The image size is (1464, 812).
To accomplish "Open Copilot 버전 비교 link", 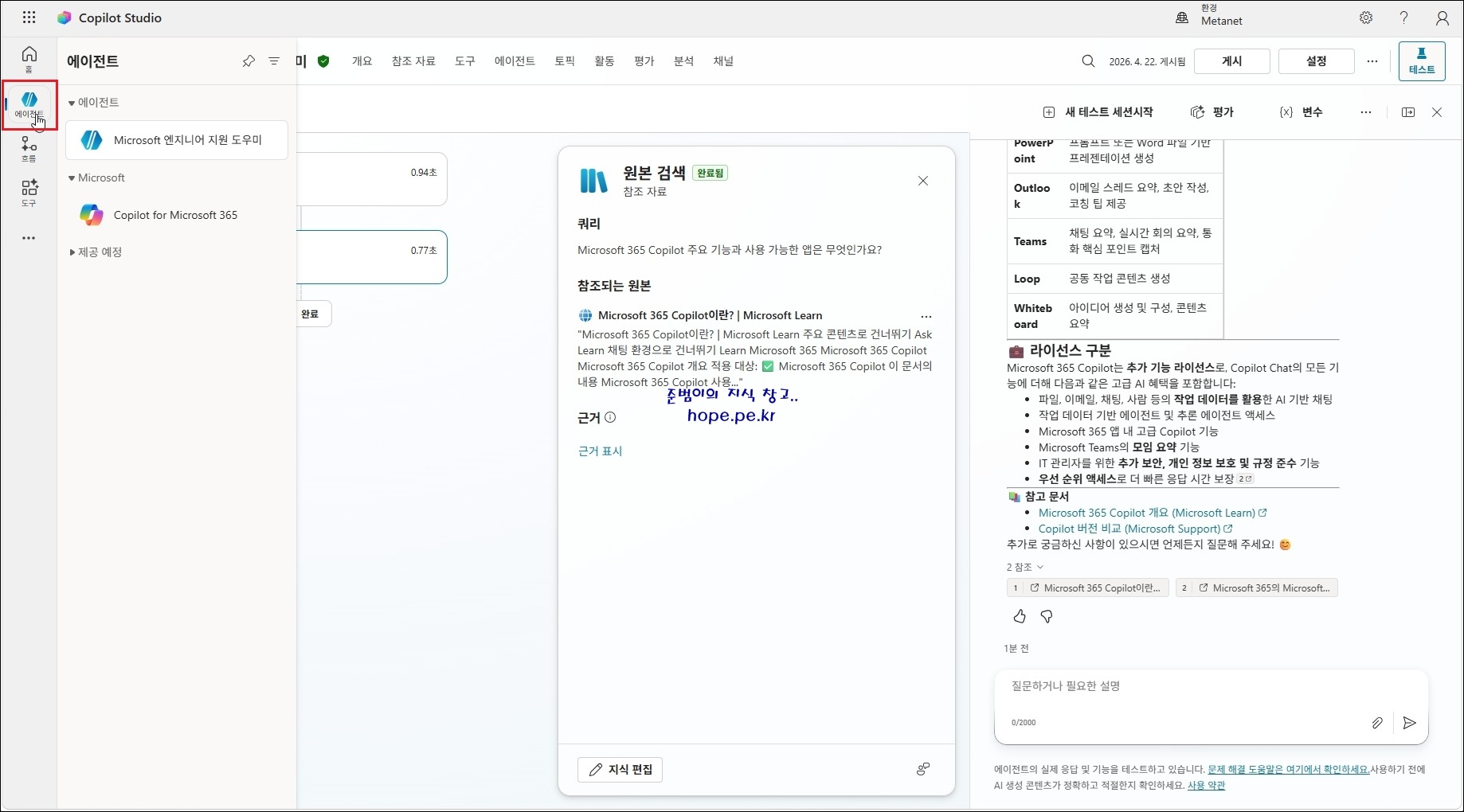I will pyautogui.click(x=1135, y=529).
